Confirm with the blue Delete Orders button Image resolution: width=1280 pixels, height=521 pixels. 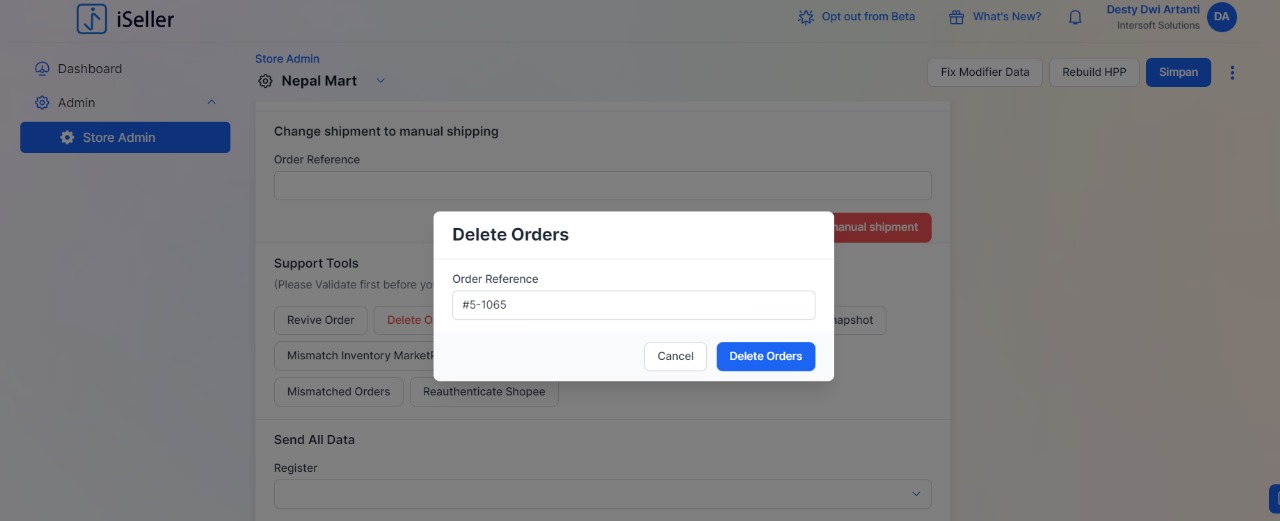[766, 357]
